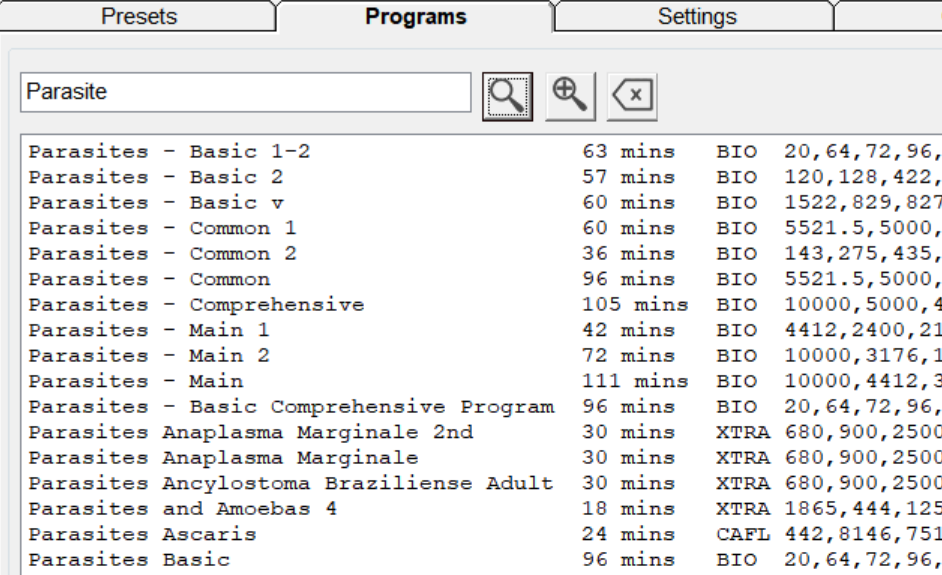Select Parasites - Comprehensive 105 mins program
942x575 pixels.
pos(196,305)
